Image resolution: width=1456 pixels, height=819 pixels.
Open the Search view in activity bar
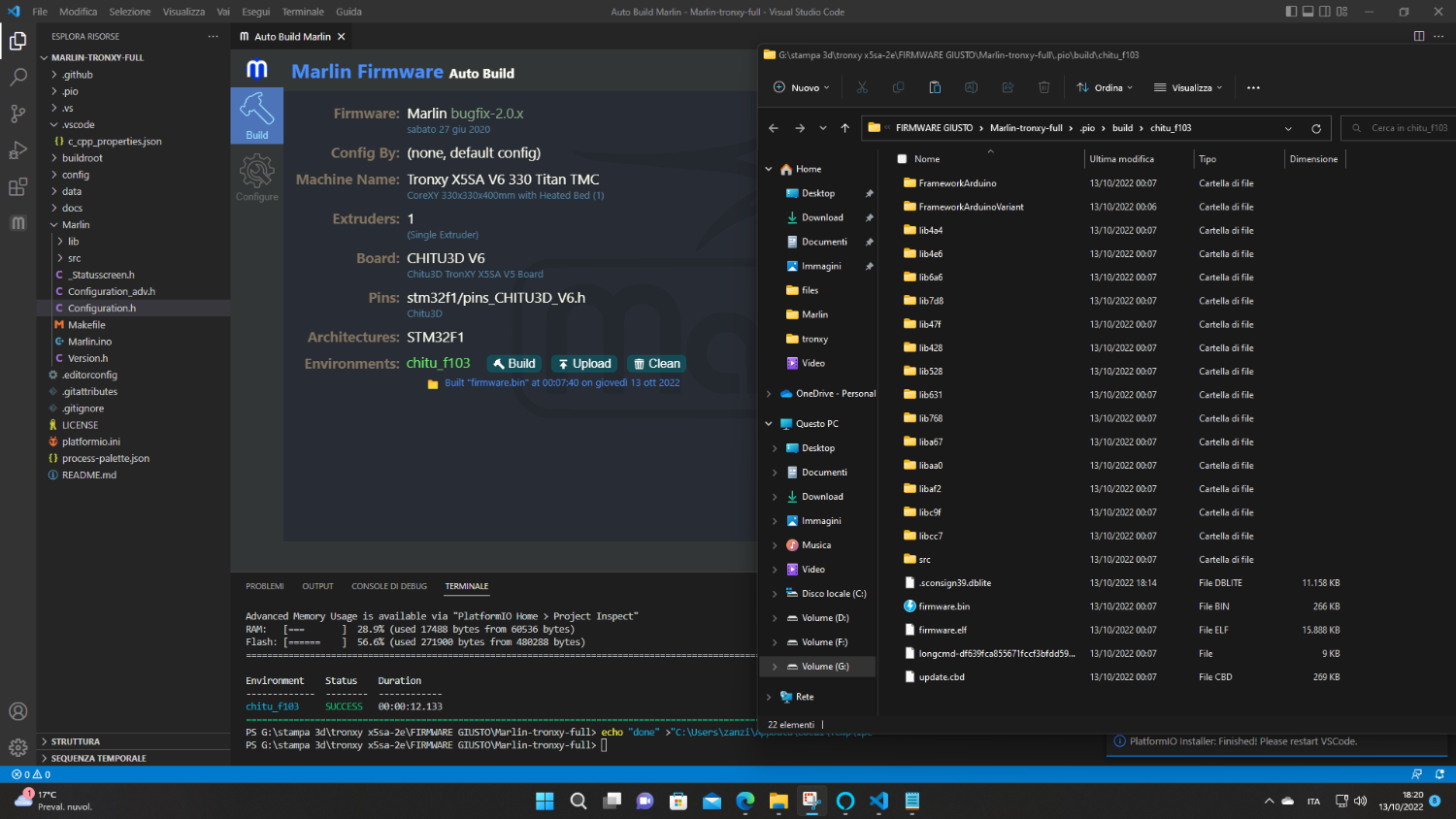pos(17,77)
